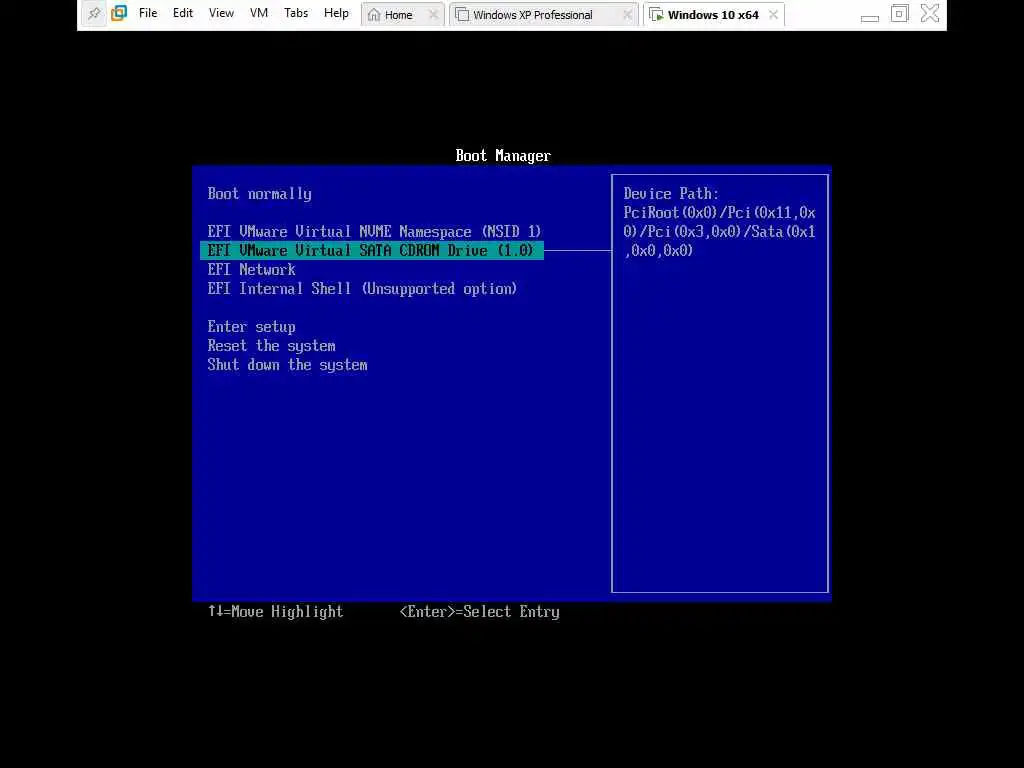Select EFI Network boot entry
This screenshot has height=768, width=1024.
[251, 270]
